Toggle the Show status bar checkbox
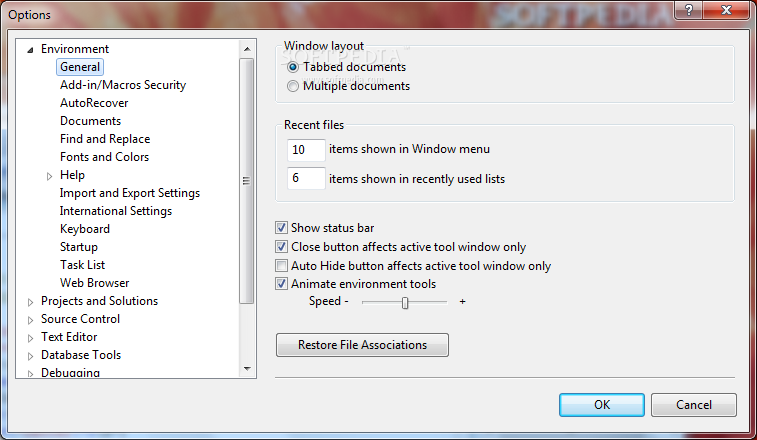The height and width of the screenshot is (440, 757). (x=281, y=227)
